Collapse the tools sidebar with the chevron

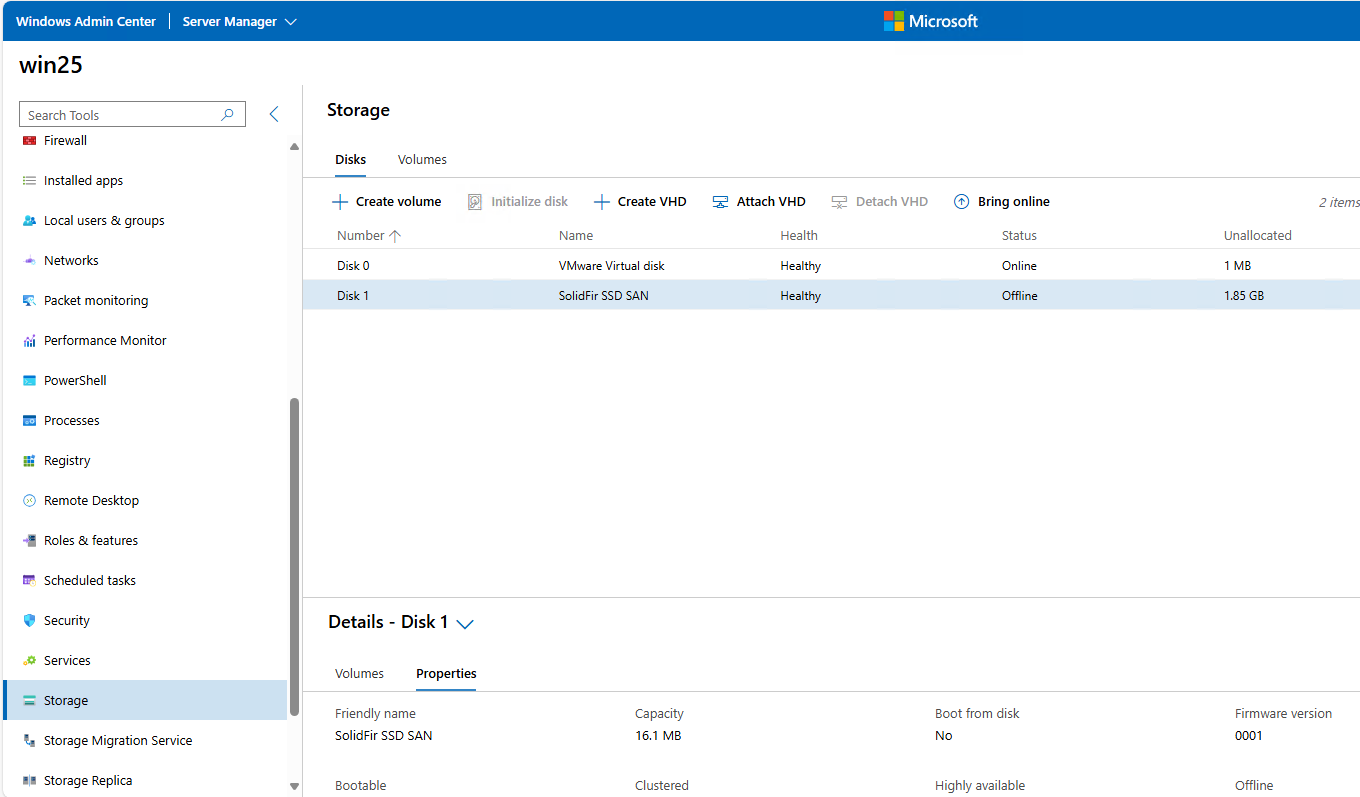click(x=274, y=114)
